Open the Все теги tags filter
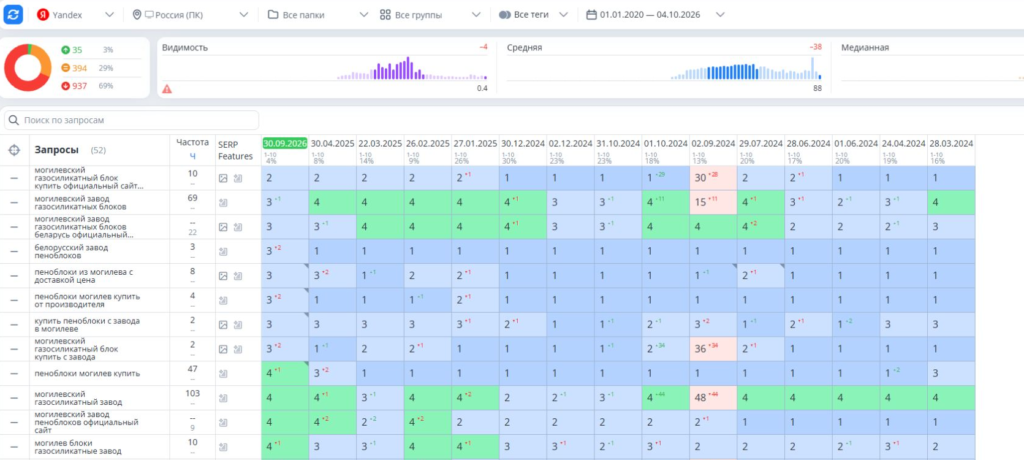The height and width of the screenshot is (460, 1024). coord(534,14)
